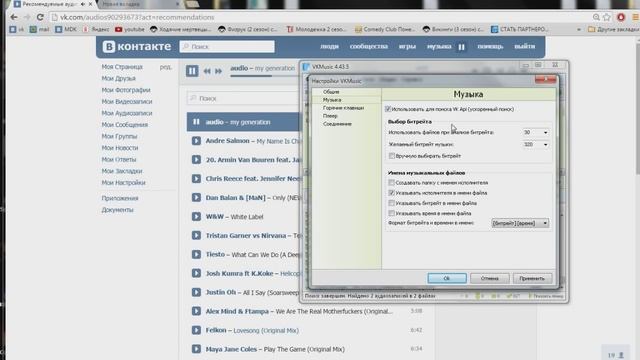The width and height of the screenshot is (640, 360).
Task: Play Maya Jane Coles – Play The Game
Action: (x=196, y=349)
